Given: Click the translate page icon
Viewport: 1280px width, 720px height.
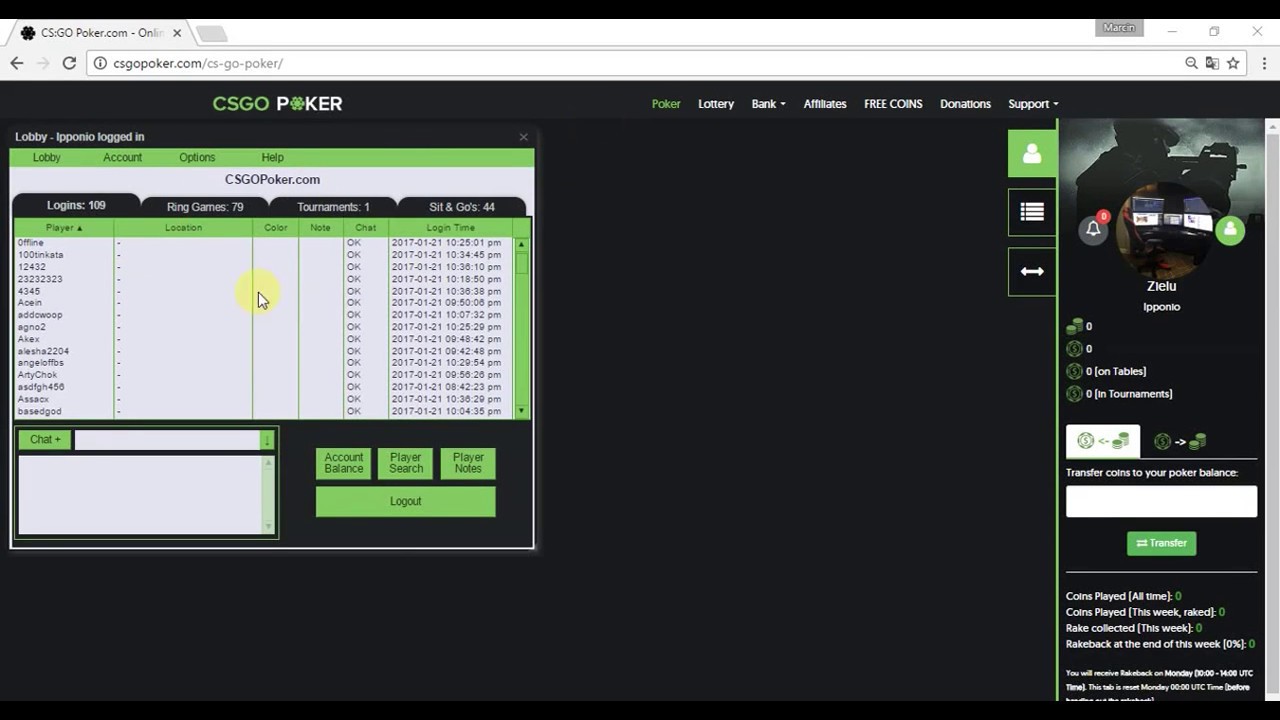Looking at the screenshot, I should (x=1212, y=63).
